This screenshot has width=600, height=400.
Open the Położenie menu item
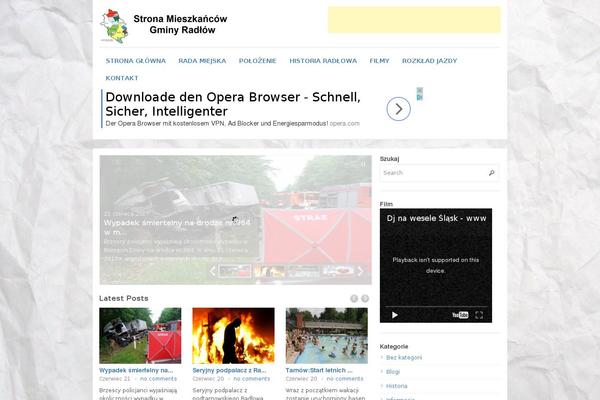(x=258, y=61)
